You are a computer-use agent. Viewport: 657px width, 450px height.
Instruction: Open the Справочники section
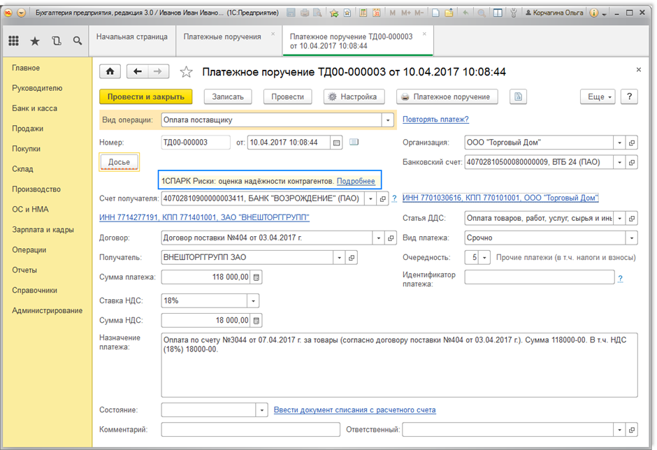tap(35, 290)
